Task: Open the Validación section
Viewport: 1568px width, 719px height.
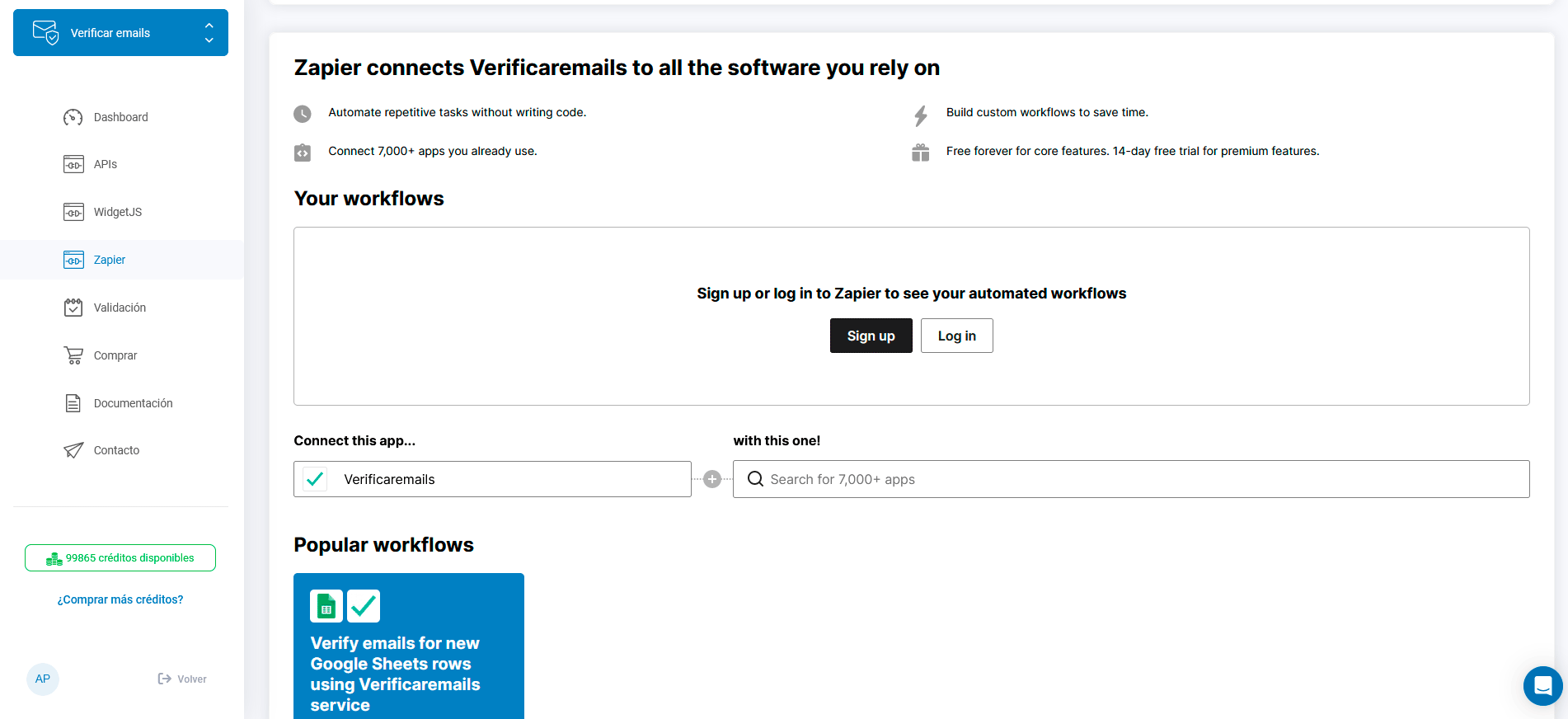Action: click(120, 308)
